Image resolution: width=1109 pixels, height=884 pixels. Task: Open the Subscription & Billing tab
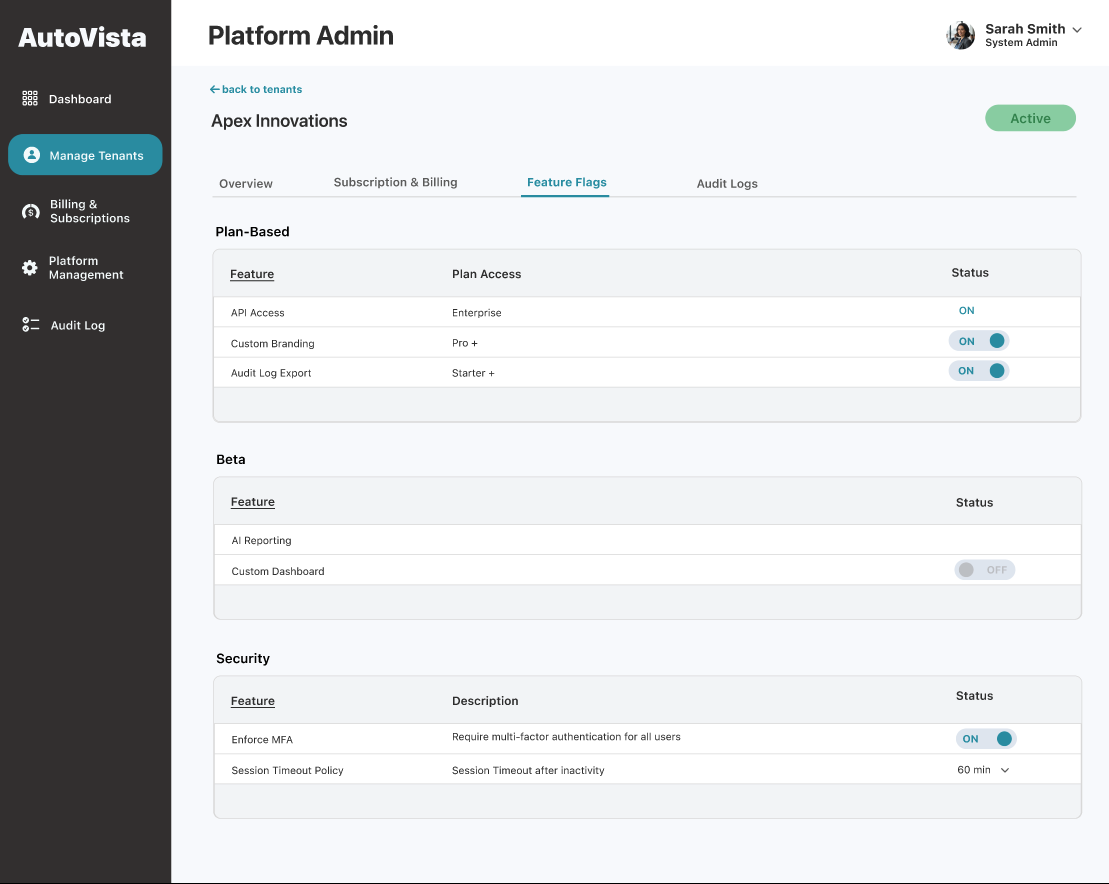click(x=395, y=183)
